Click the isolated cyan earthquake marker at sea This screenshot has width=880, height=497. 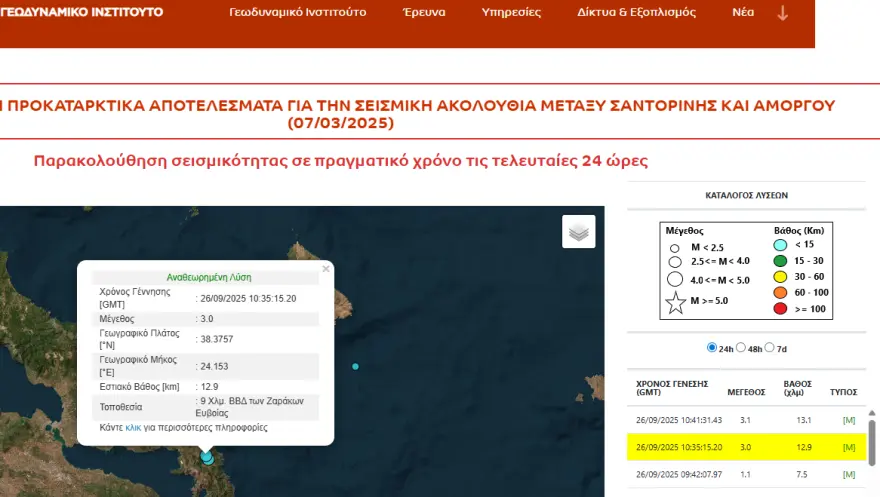[x=355, y=367]
